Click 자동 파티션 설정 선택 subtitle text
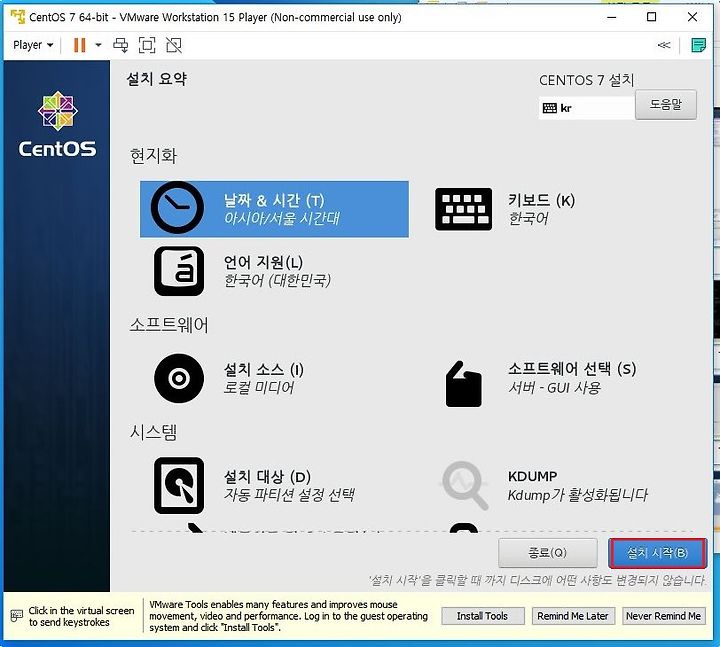This screenshot has height=647, width=720. click(x=289, y=495)
